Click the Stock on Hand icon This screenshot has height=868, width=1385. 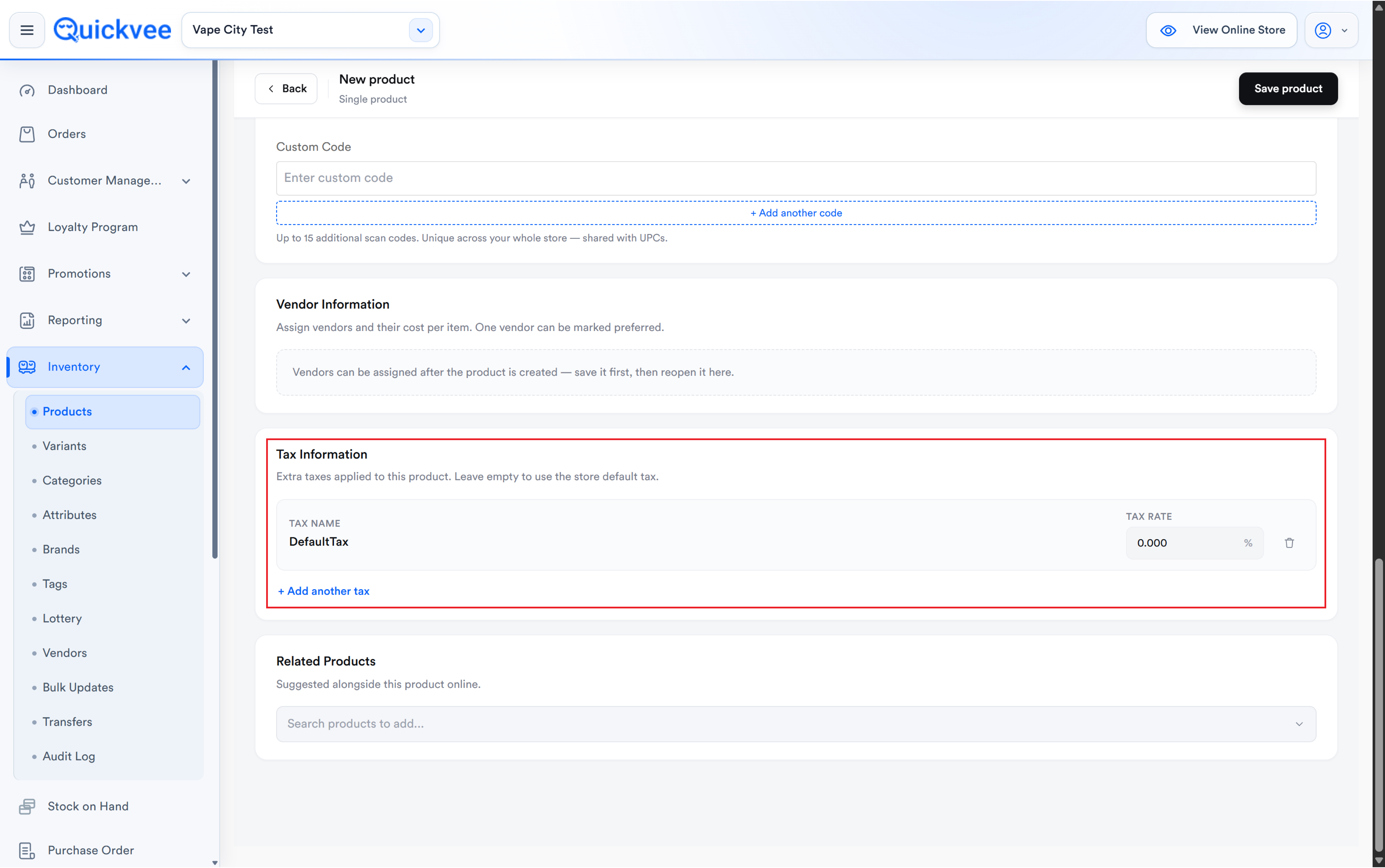pos(27,807)
